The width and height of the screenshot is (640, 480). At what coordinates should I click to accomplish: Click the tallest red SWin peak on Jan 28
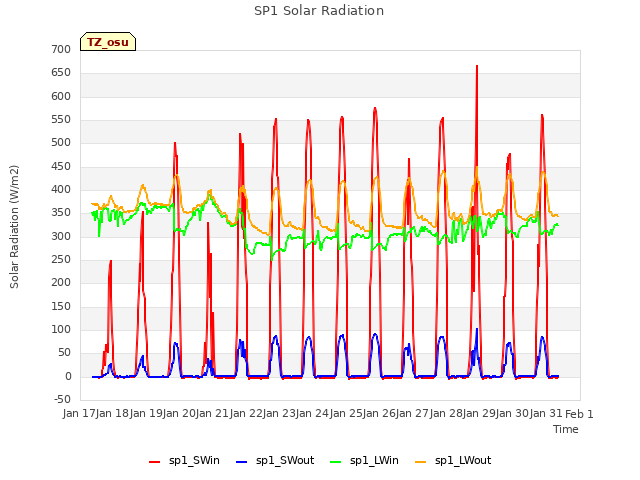click(x=477, y=67)
